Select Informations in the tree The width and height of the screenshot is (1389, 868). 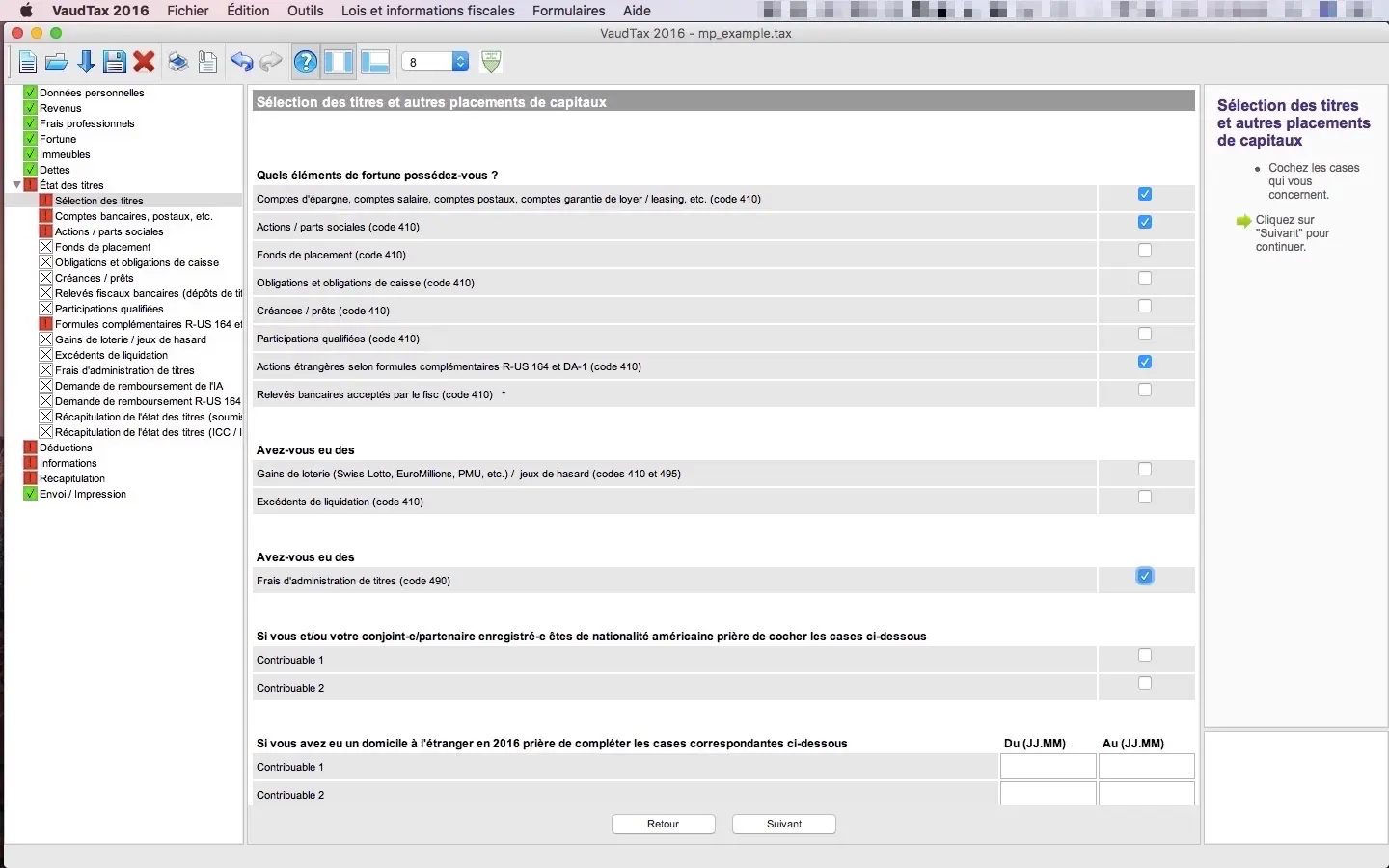[x=68, y=463]
